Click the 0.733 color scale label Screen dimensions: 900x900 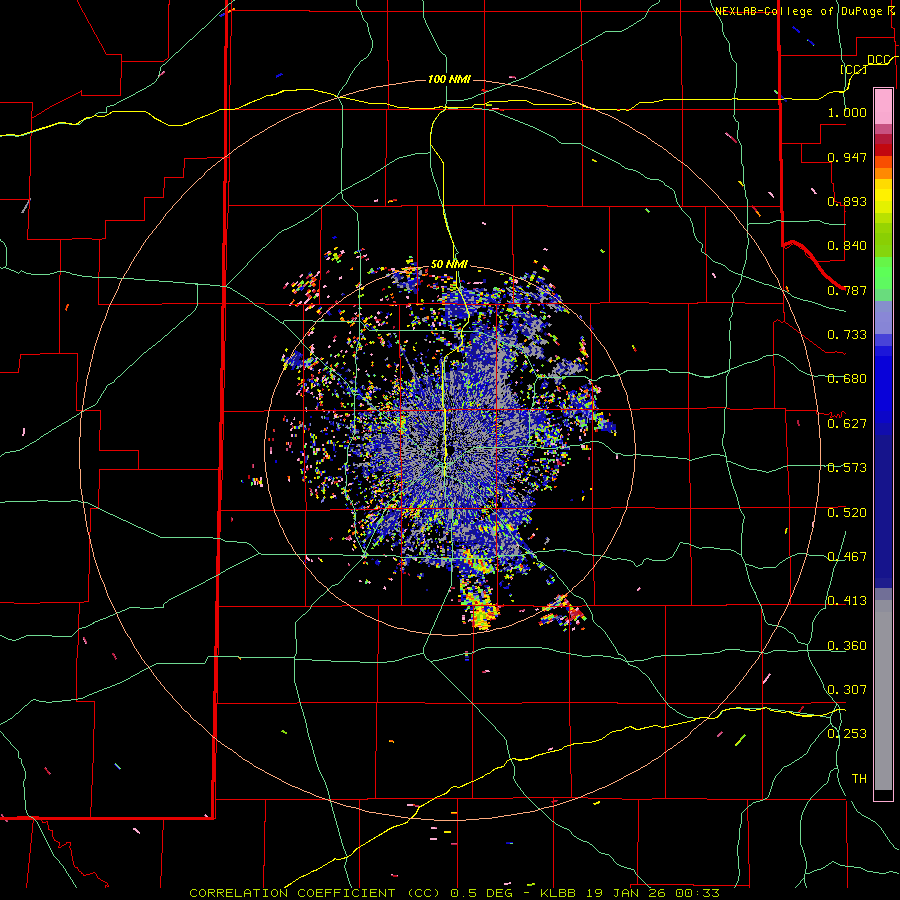847,335
